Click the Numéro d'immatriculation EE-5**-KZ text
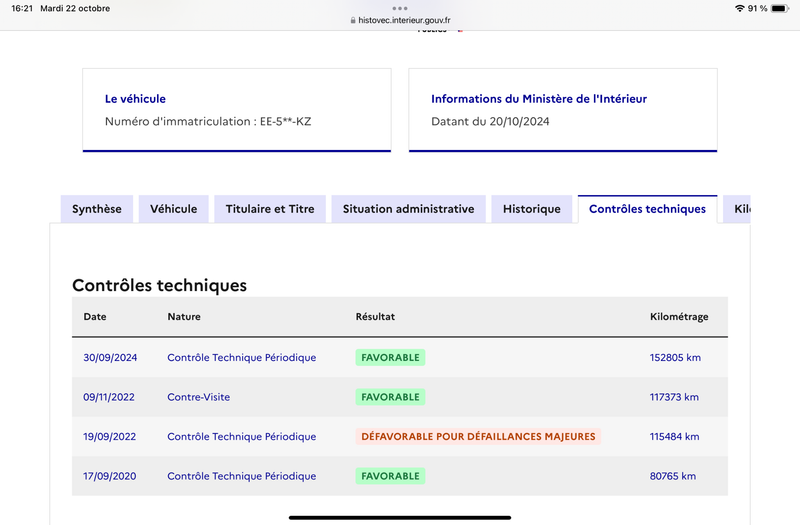 point(208,121)
